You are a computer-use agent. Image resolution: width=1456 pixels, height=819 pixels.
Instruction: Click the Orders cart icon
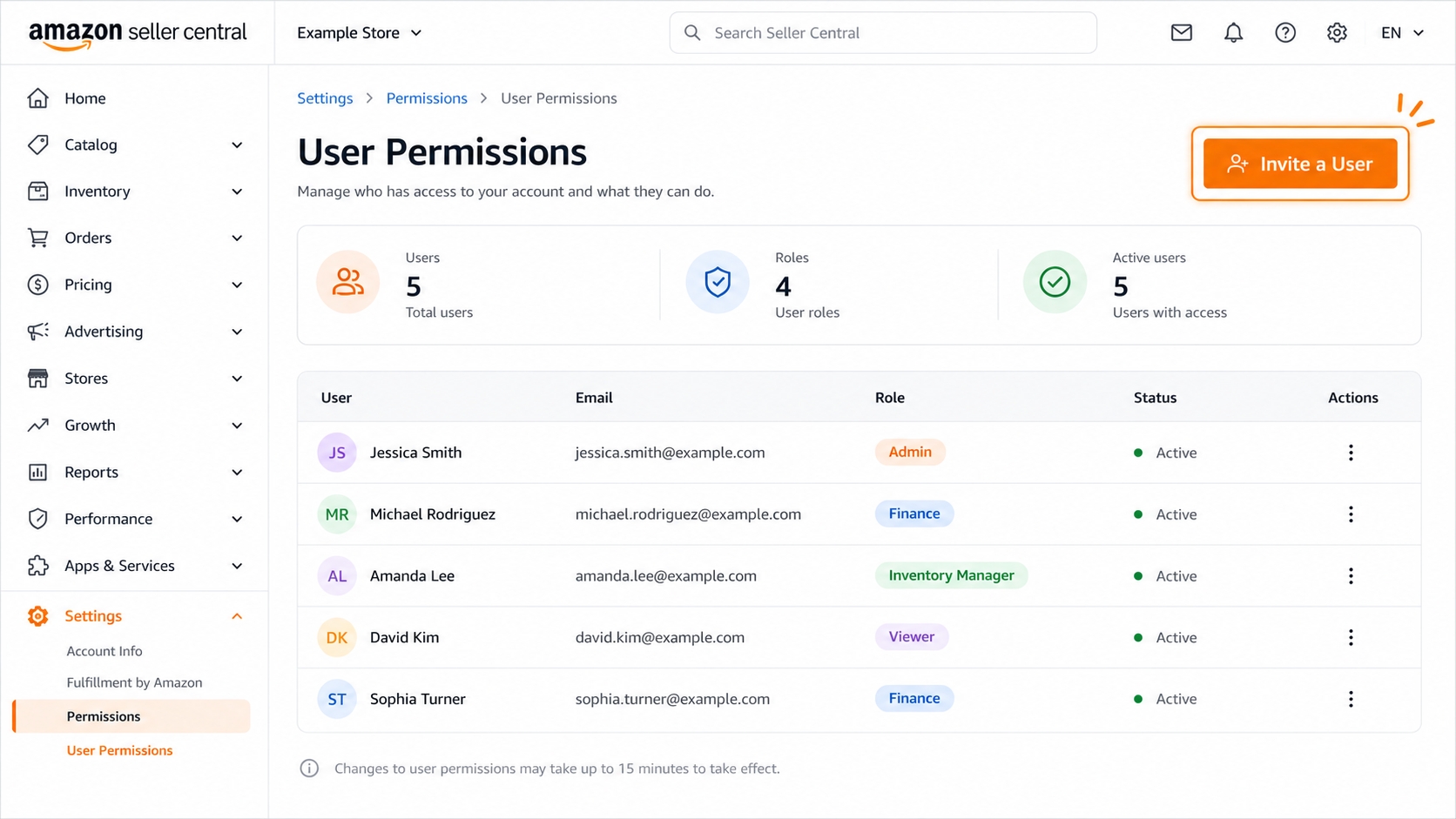[x=37, y=238]
